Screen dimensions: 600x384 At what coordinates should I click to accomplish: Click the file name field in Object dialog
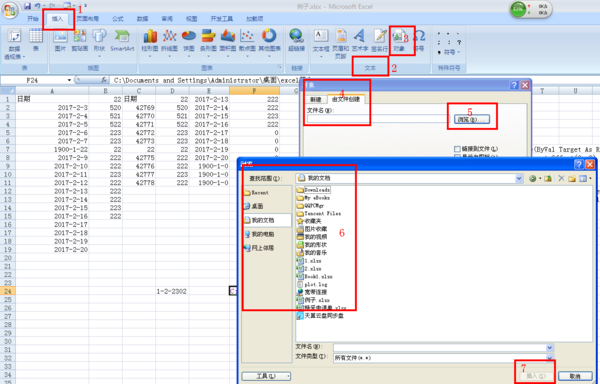[x=377, y=119]
